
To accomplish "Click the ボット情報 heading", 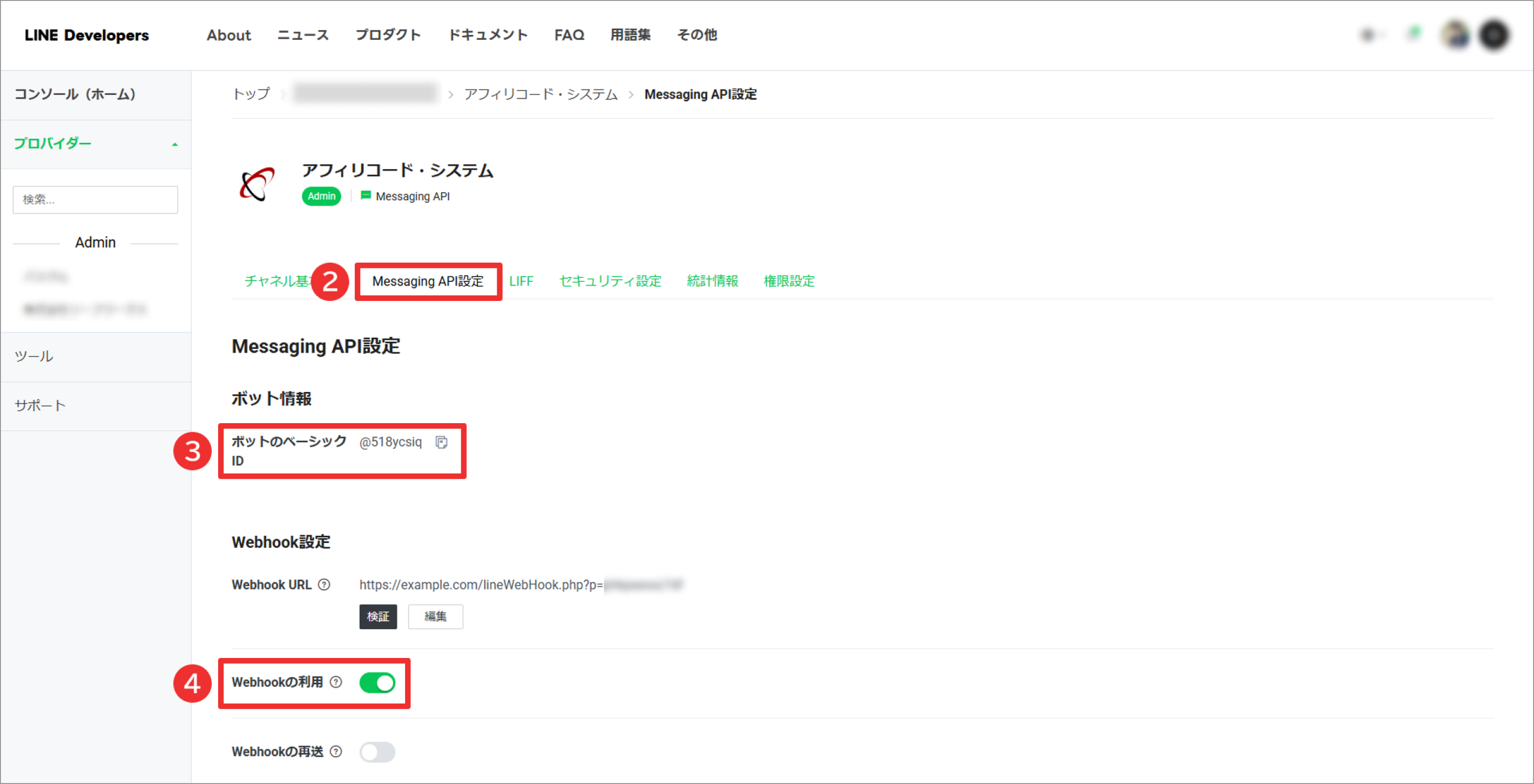I will pyautogui.click(x=271, y=399).
